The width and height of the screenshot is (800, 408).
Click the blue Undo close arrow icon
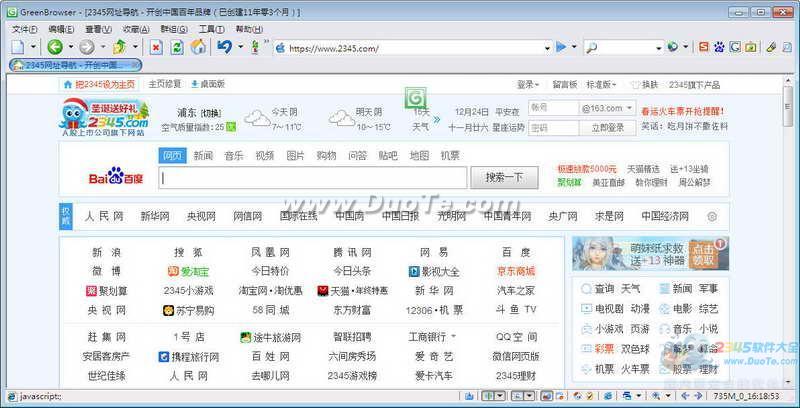pos(224,47)
